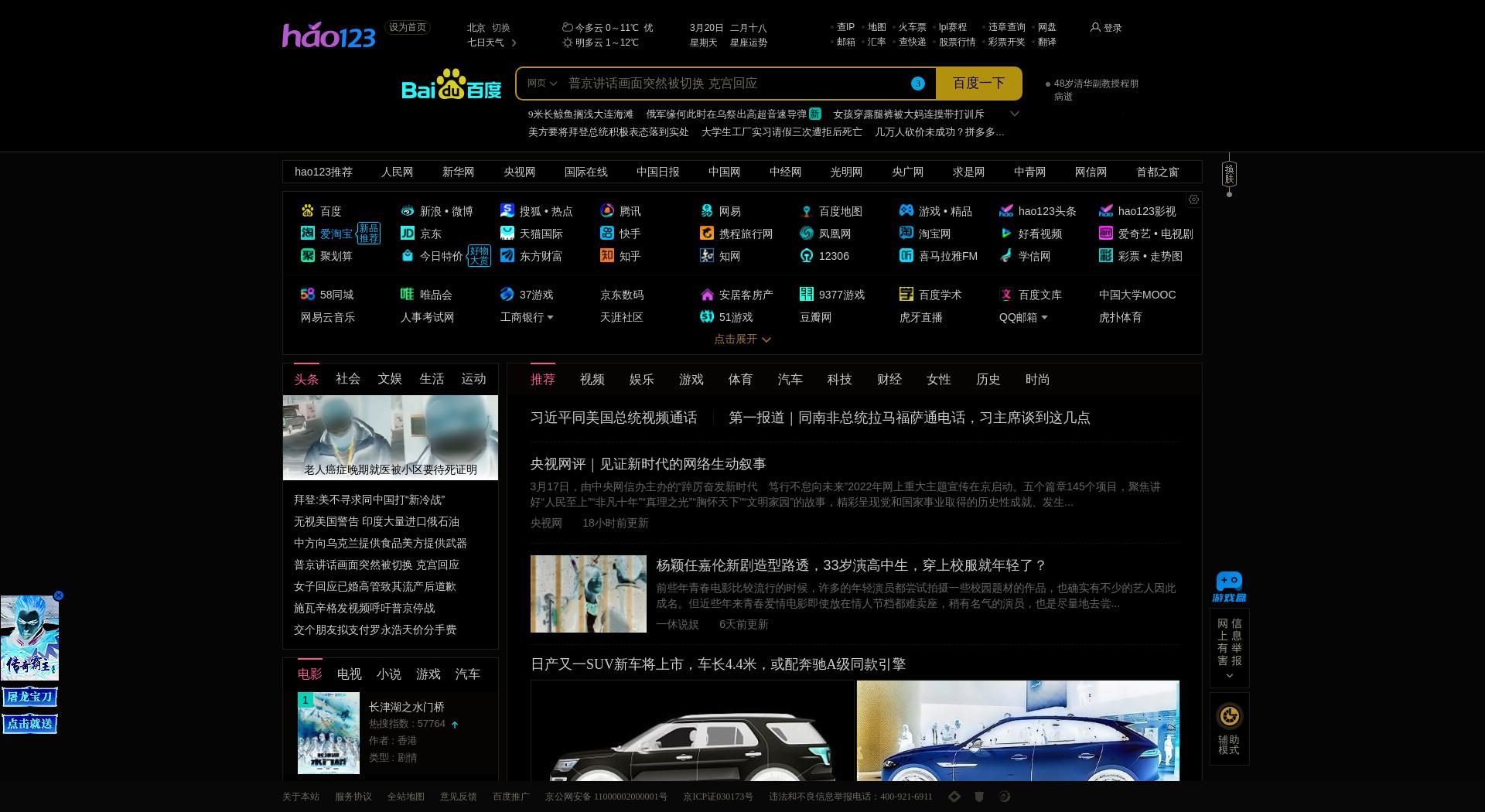This screenshot has width=1485, height=812.
Task: Open the 爱奇艺·电视剧 icon
Action: coord(1106,234)
